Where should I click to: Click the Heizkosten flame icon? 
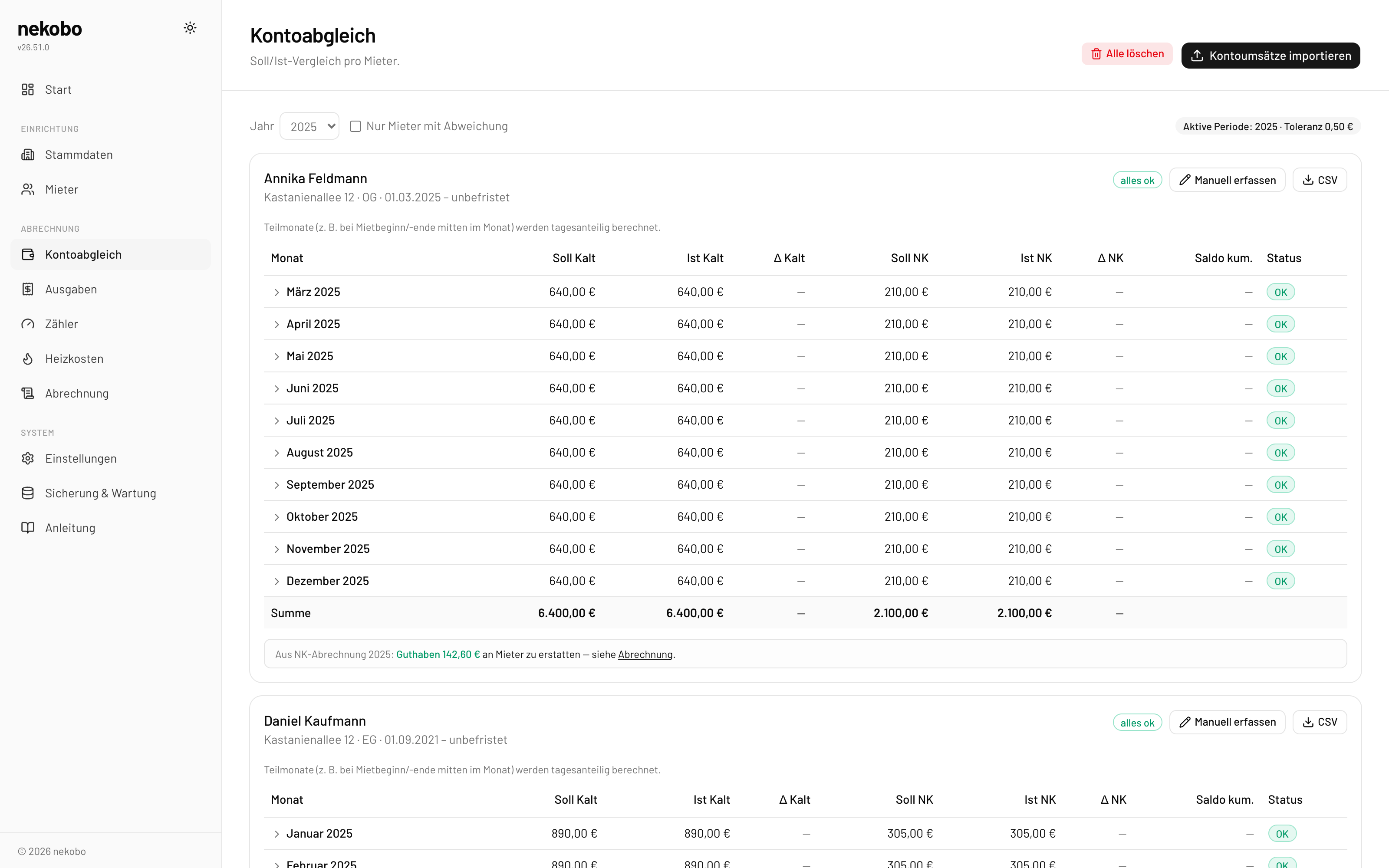(27, 359)
